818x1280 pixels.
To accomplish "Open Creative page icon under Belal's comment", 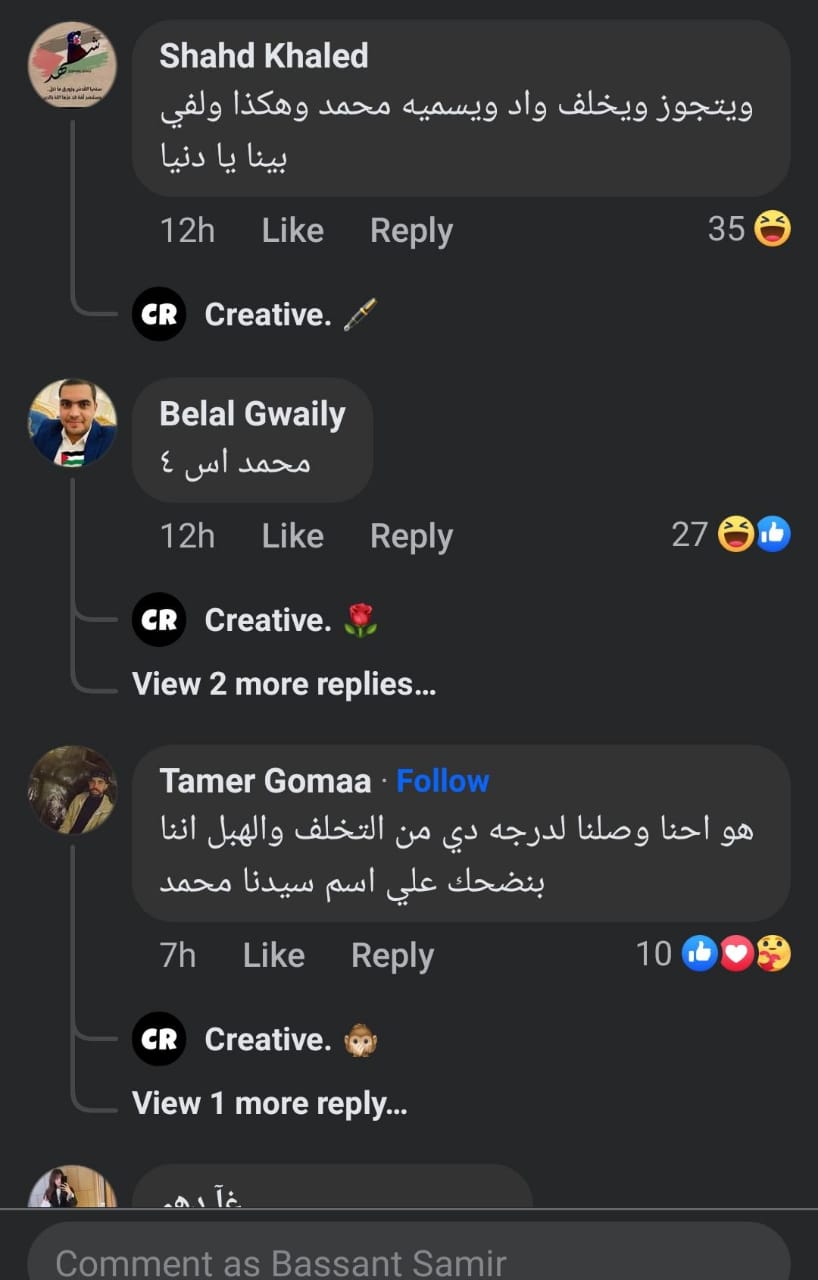I will click(159, 620).
